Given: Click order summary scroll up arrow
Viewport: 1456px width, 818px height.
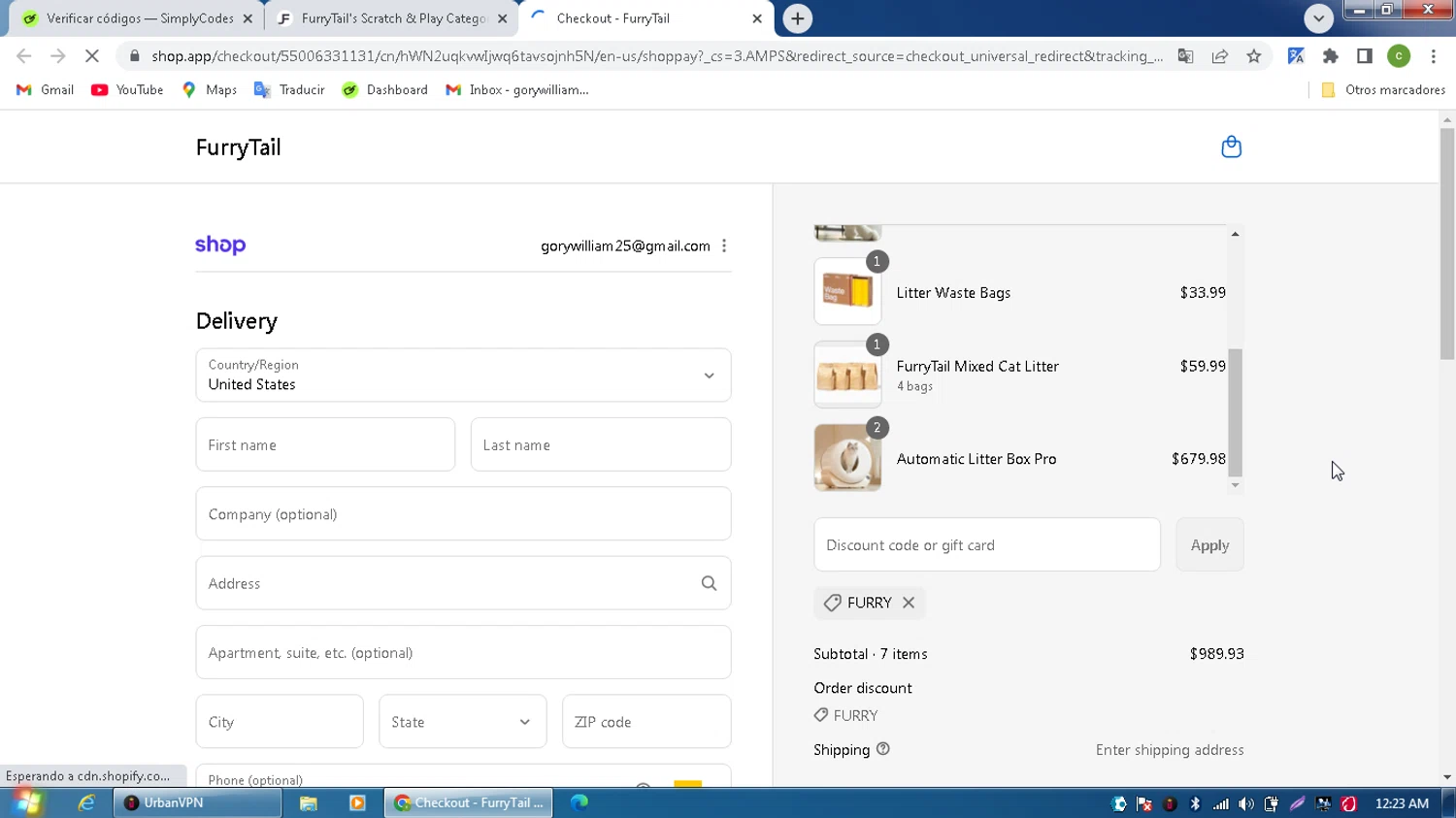Looking at the screenshot, I should click(1235, 234).
